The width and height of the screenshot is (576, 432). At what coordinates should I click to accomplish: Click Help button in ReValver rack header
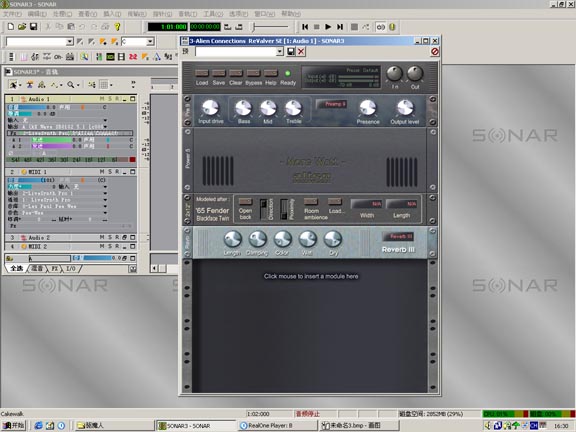click(271, 73)
